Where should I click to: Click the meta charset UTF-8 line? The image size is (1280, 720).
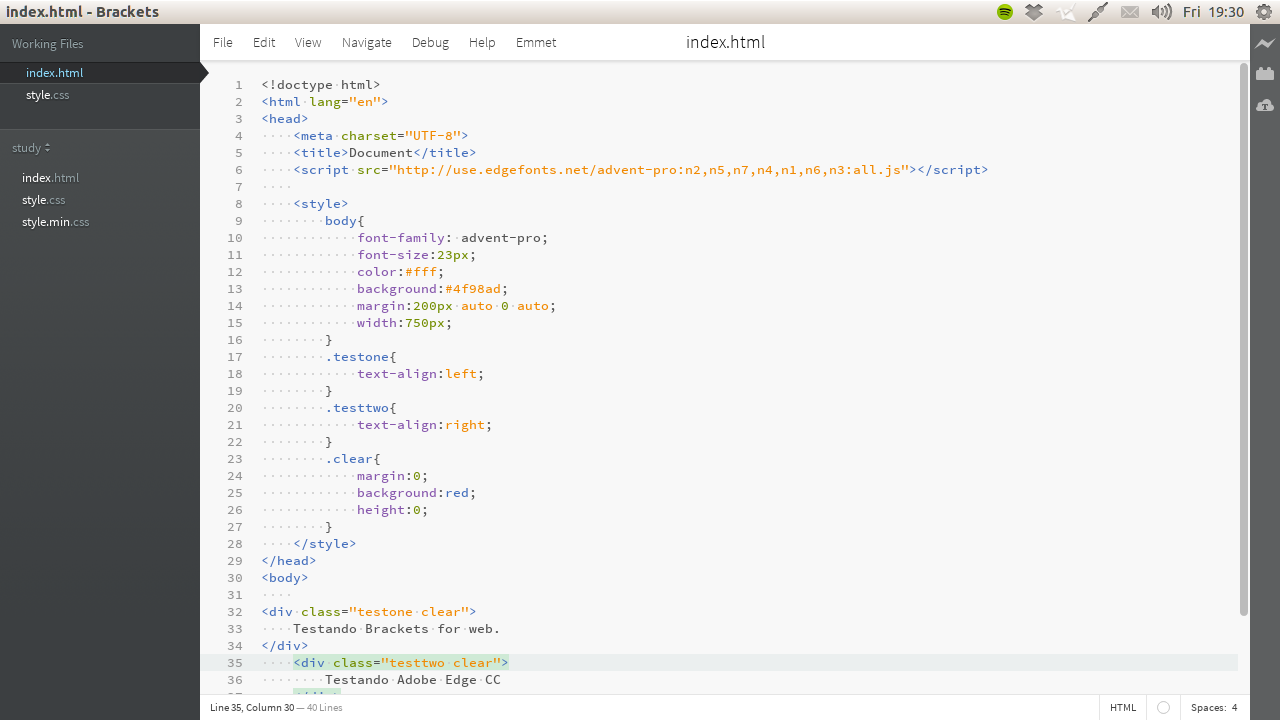point(381,136)
